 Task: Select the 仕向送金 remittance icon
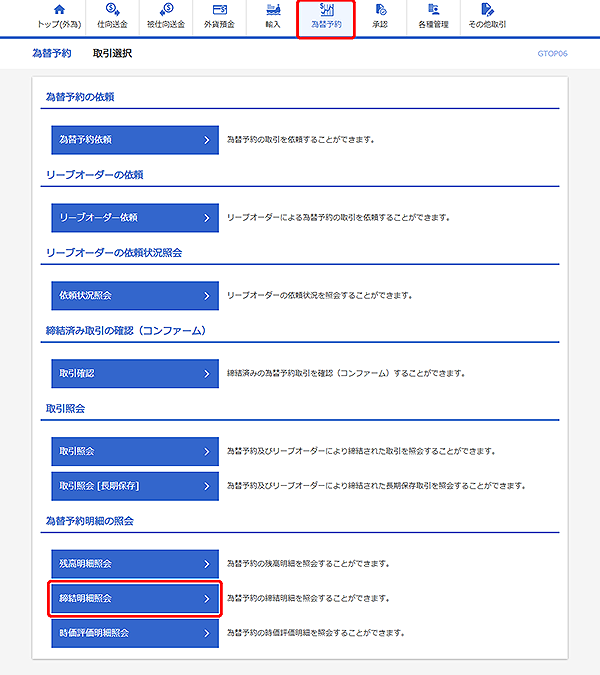(112, 9)
